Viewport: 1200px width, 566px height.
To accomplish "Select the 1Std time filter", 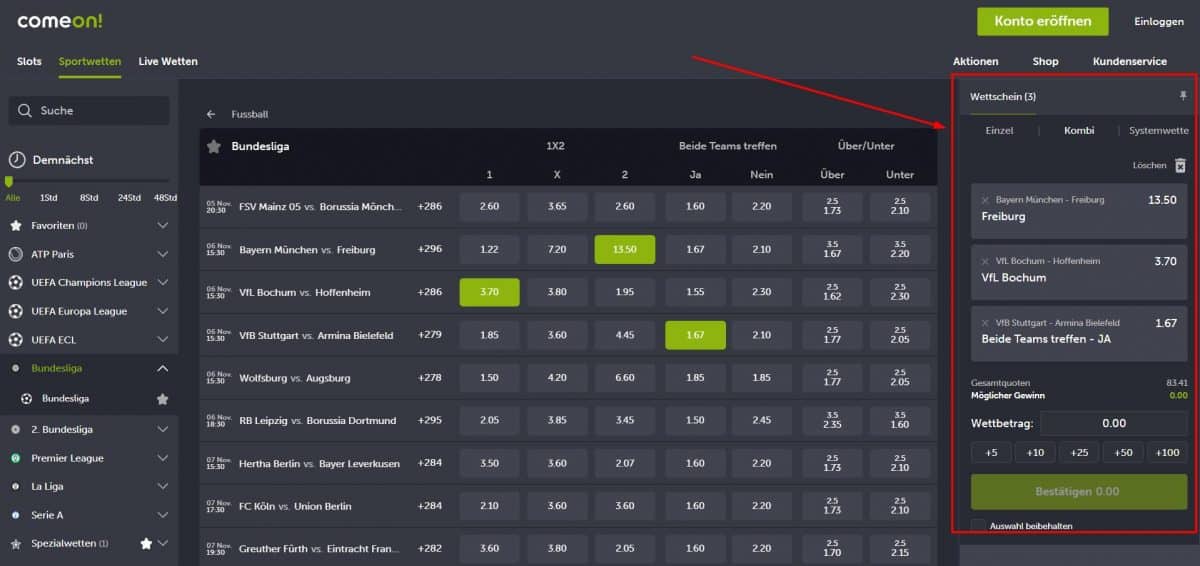I will [x=49, y=198].
